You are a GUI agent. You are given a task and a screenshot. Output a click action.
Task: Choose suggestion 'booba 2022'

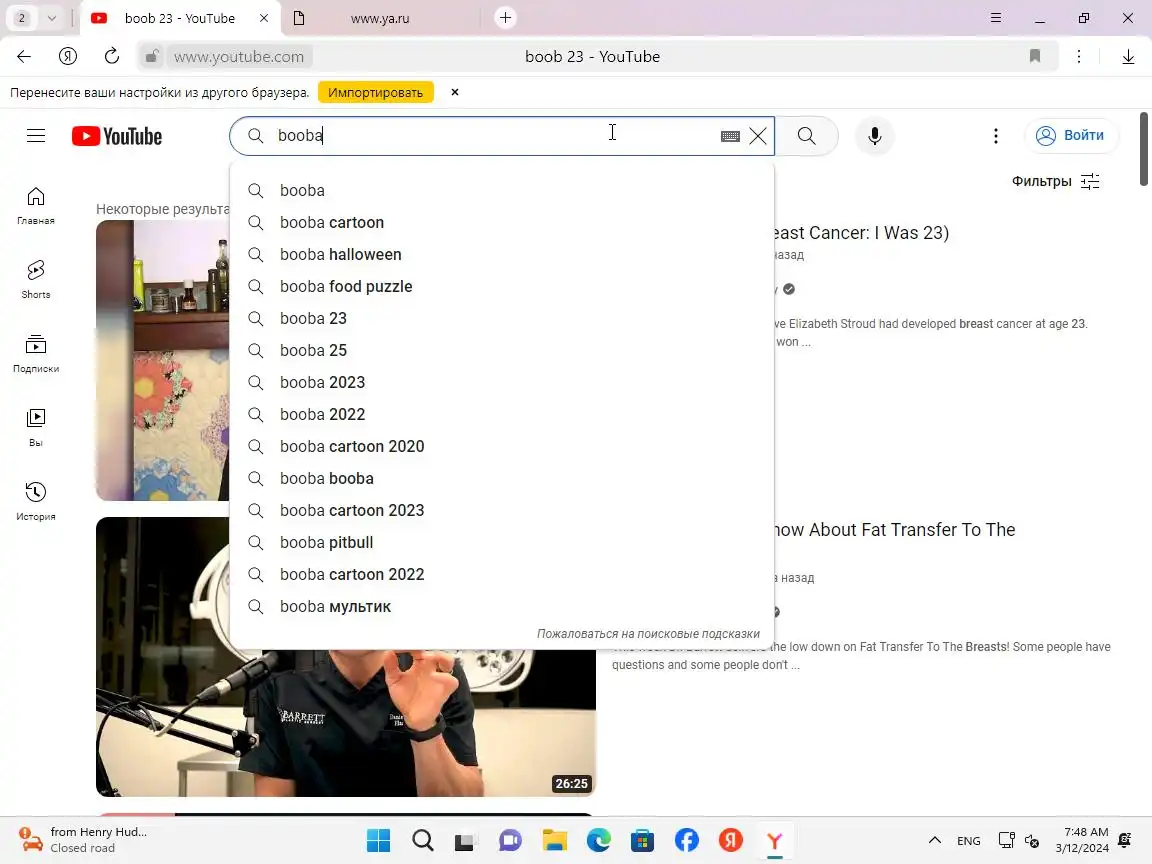coord(502,414)
